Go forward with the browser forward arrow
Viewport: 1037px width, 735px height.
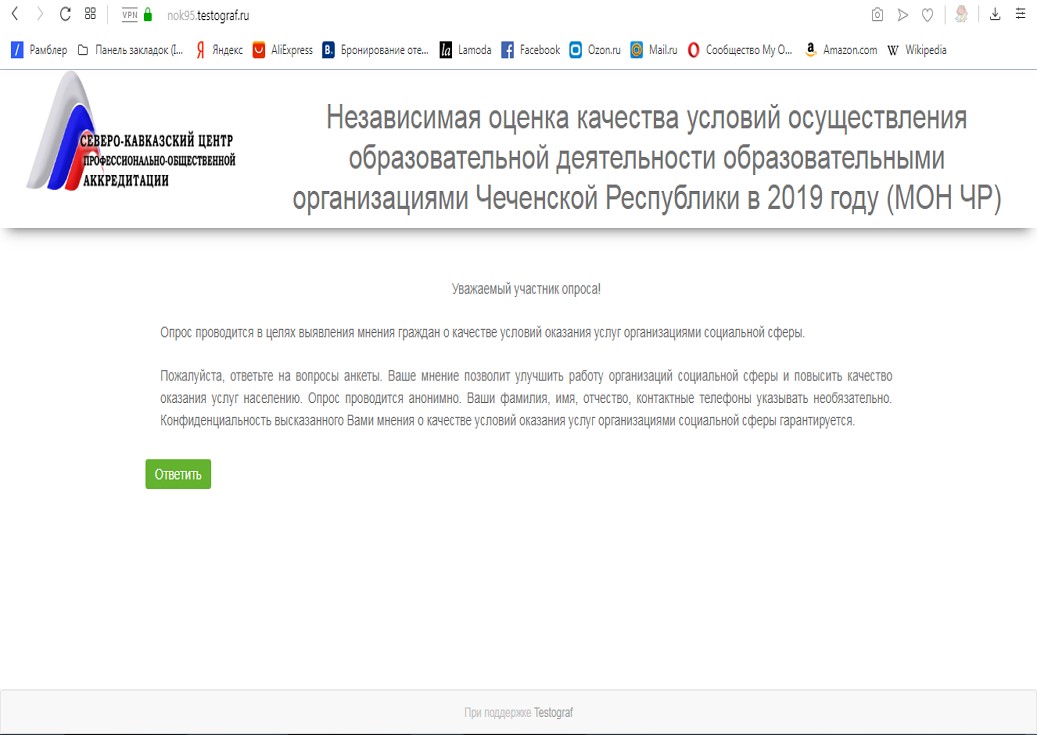click(x=40, y=14)
